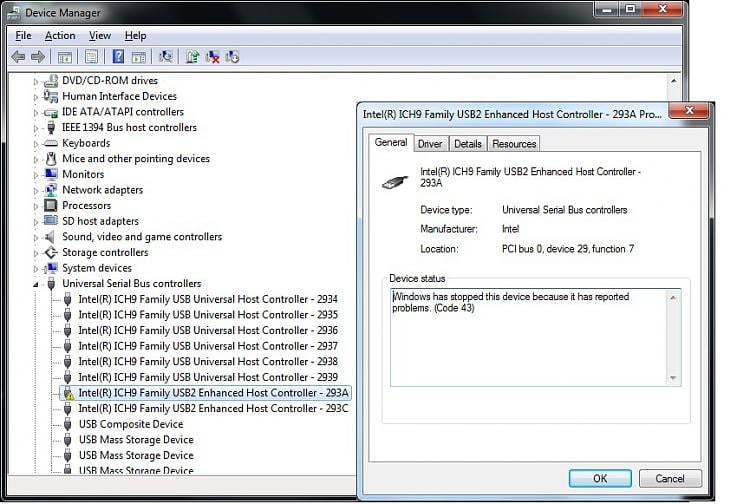Collapse the Universal Serial Bus controllers node
The width and height of the screenshot is (750, 504).
coord(35,285)
